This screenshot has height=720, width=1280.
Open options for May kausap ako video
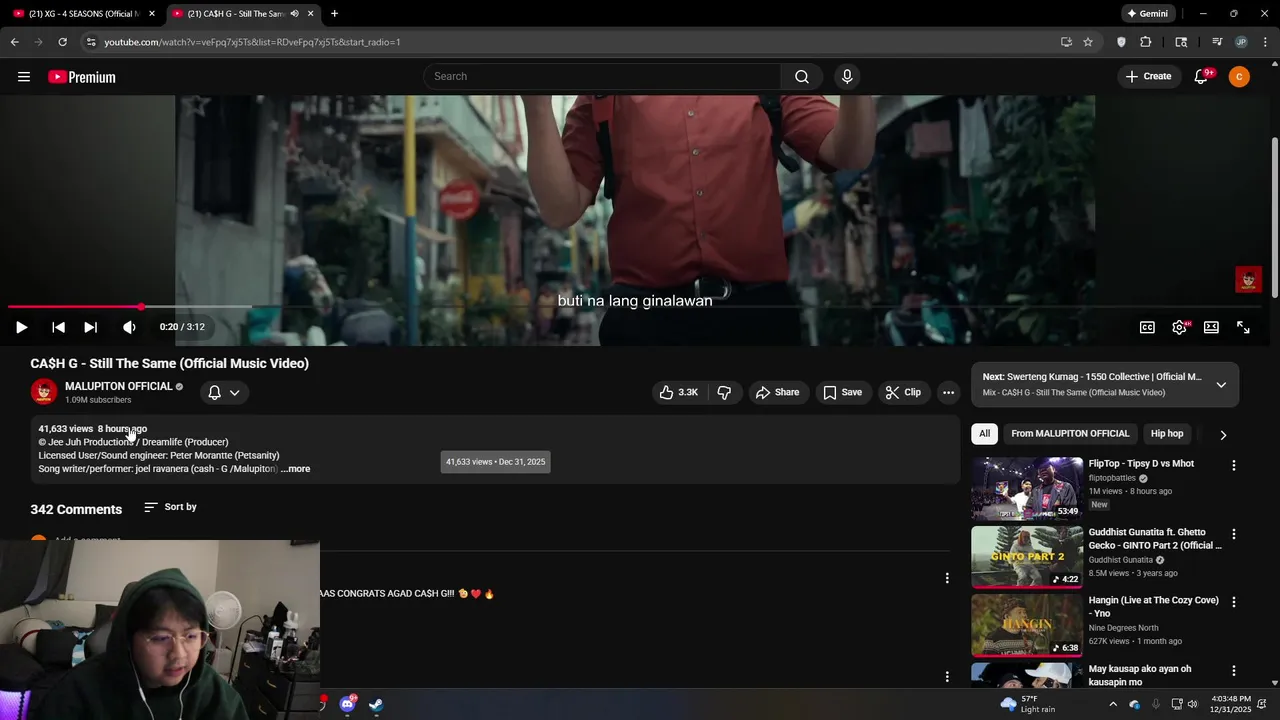click(1233, 671)
